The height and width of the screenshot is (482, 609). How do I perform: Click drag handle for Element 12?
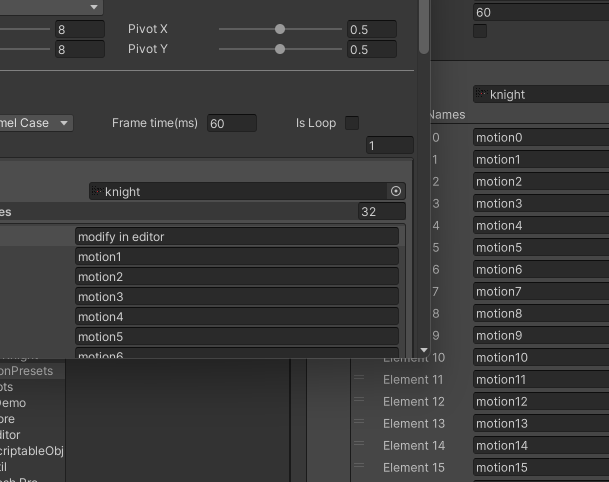[x=359, y=399]
